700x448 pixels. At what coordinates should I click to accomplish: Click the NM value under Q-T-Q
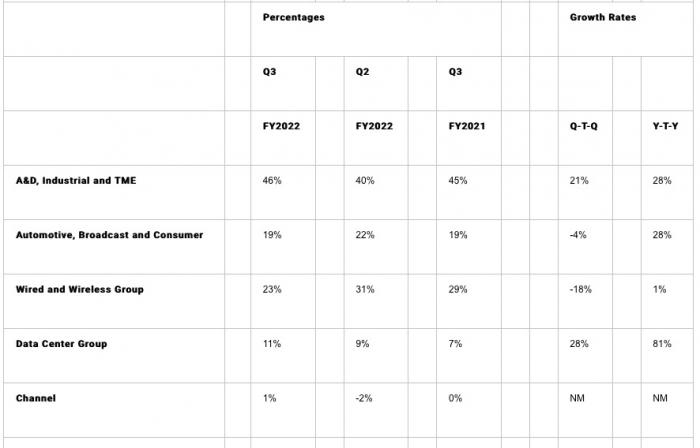point(577,398)
